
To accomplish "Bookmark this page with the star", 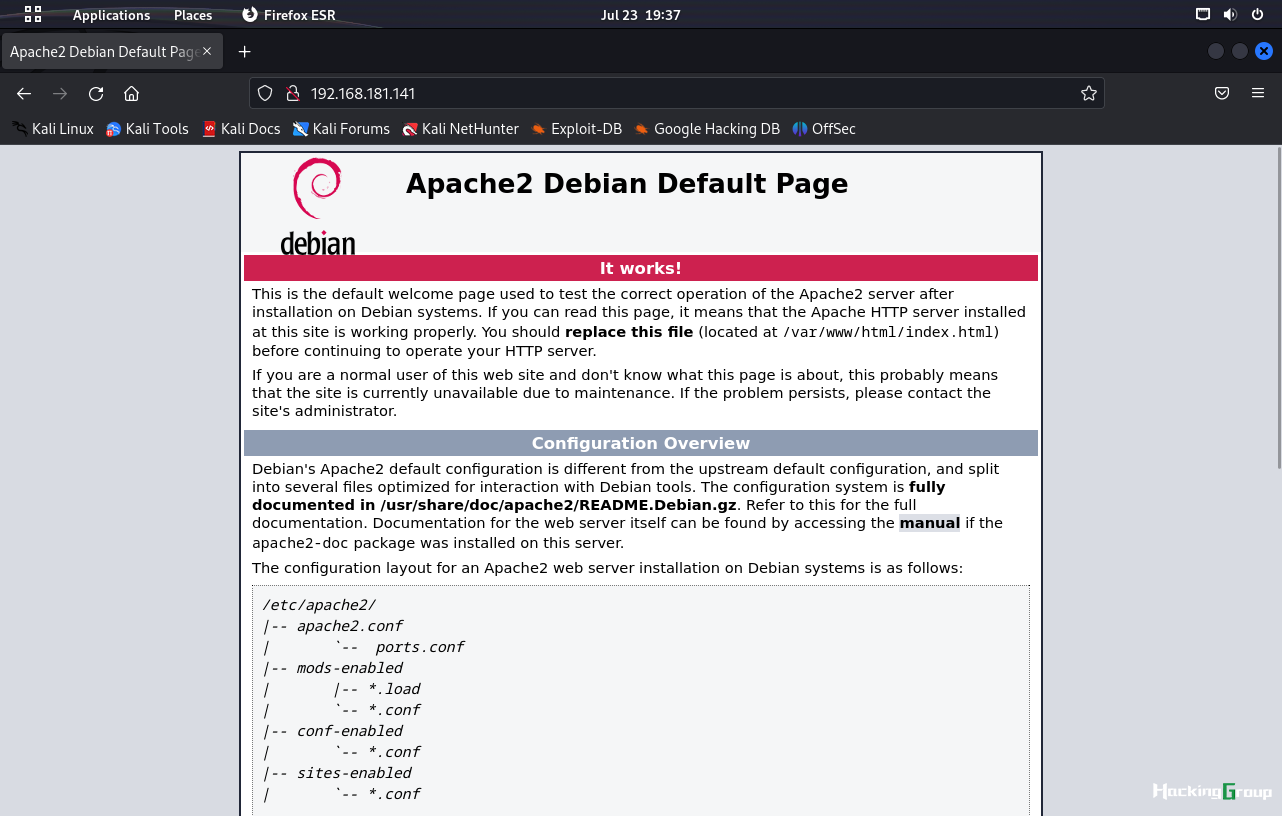I will coord(1089,93).
